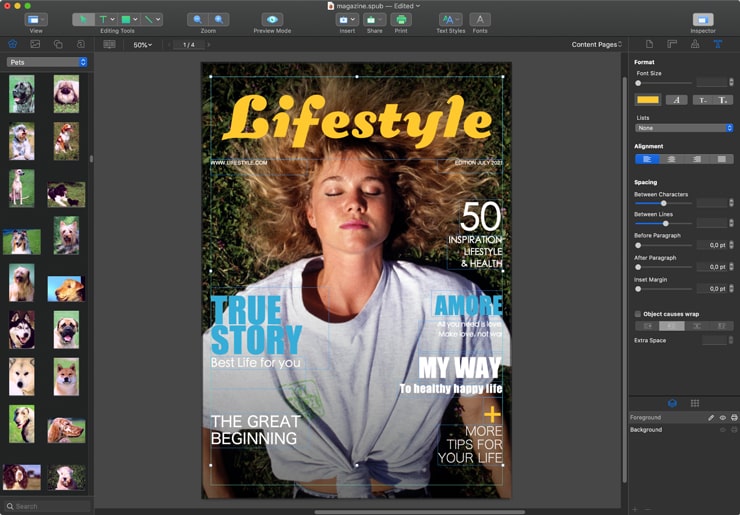Click the Before Paragraph value field

[712, 245]
